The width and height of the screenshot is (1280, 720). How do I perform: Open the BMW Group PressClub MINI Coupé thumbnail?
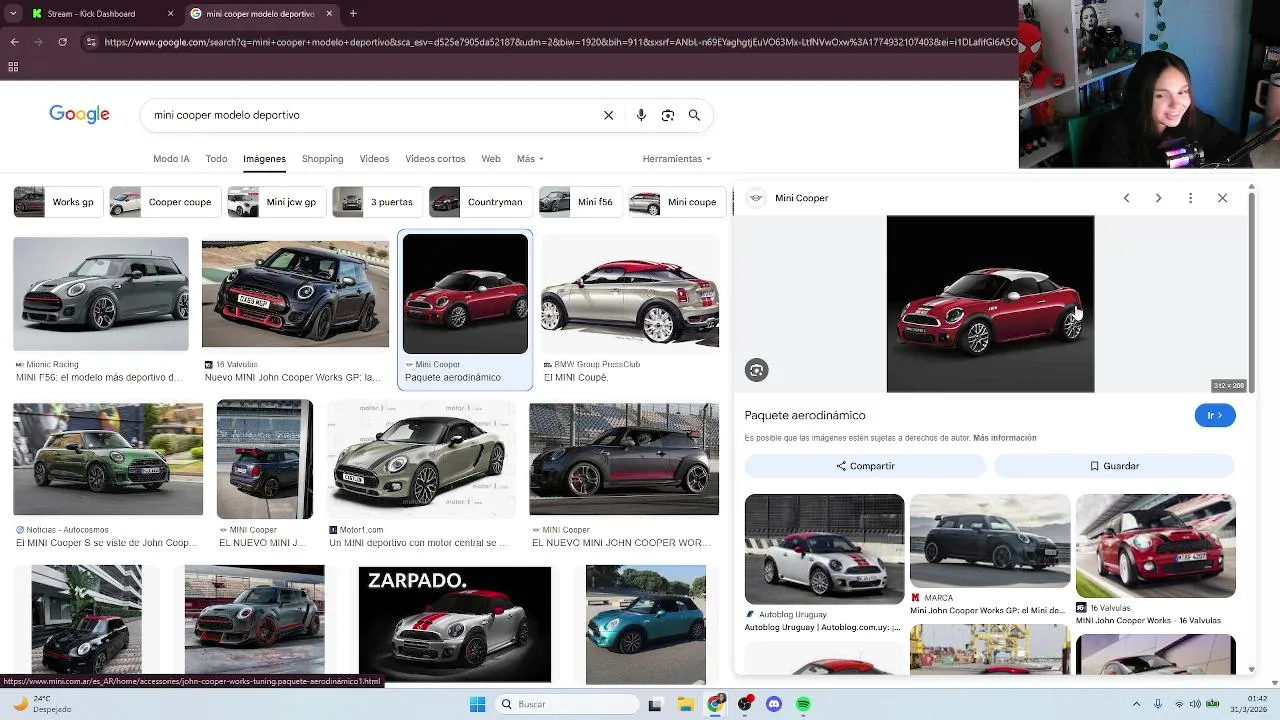(630, 296)
